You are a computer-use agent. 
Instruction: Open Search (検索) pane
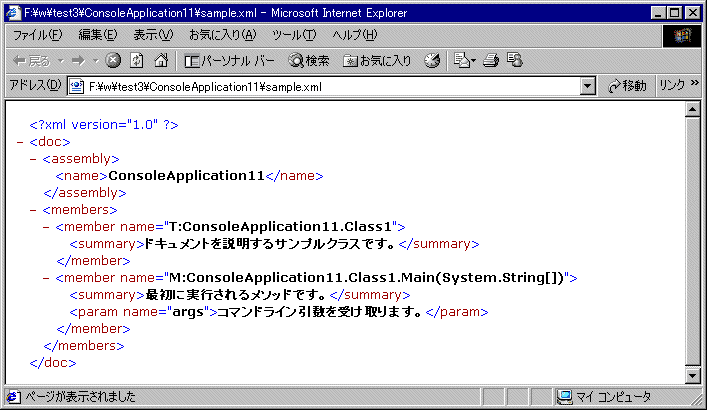pyautogui.click(x=309, y=60)
